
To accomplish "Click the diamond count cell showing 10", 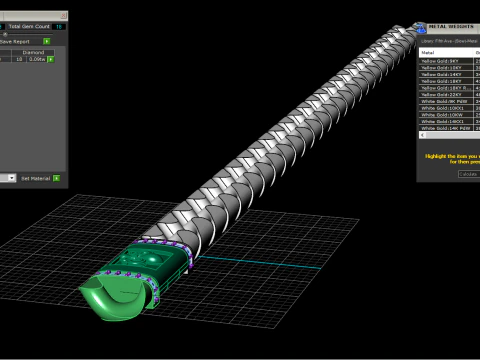I will pos(19,59).
